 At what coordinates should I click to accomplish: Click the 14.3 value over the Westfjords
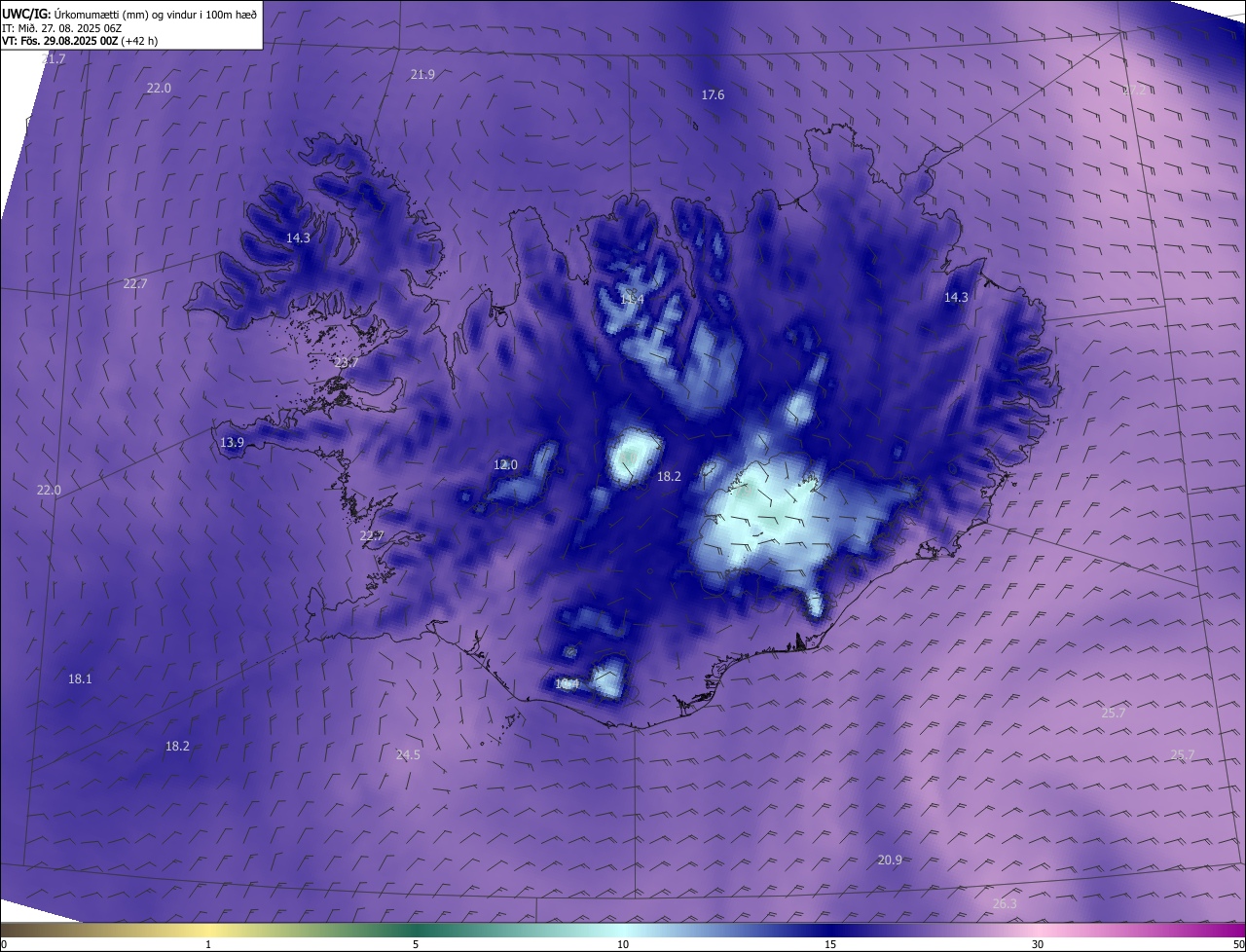click(298, 238)
